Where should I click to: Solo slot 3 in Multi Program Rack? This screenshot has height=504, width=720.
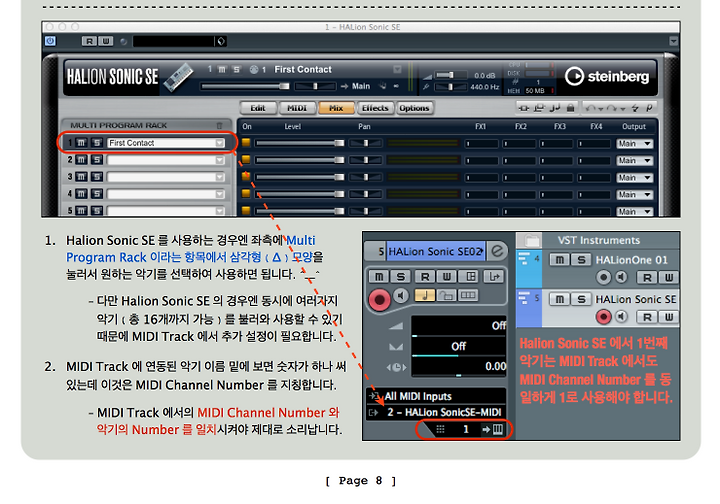click(x=96, y=177)
